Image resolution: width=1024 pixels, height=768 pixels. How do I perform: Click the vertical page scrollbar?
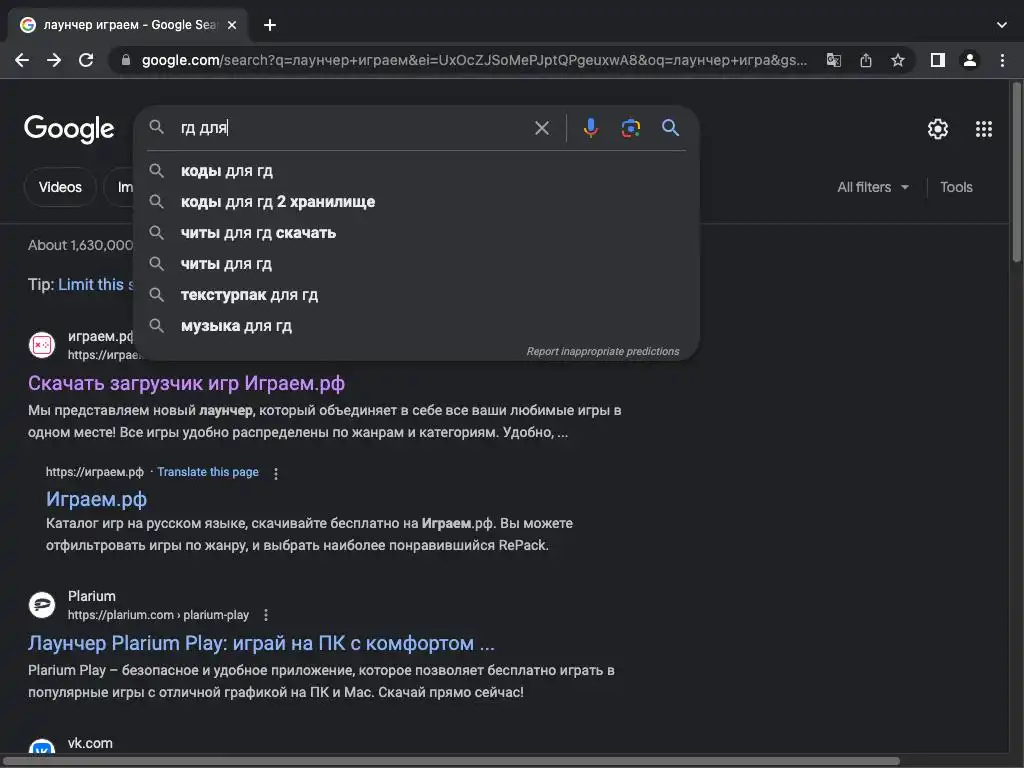tap(1017, 173)
